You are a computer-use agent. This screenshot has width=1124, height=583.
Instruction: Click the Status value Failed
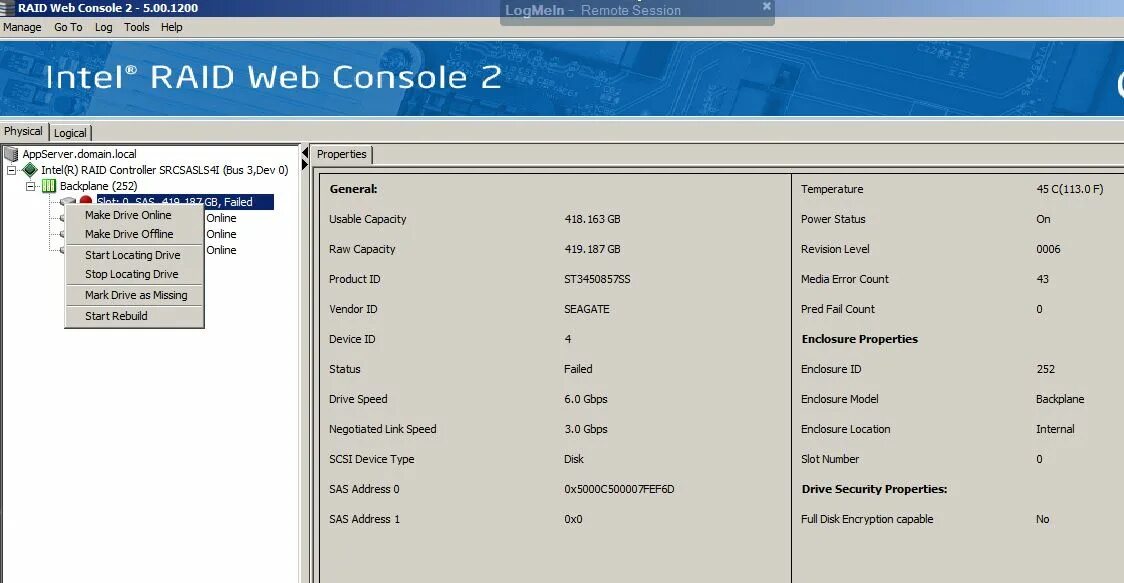pos(578,369)
